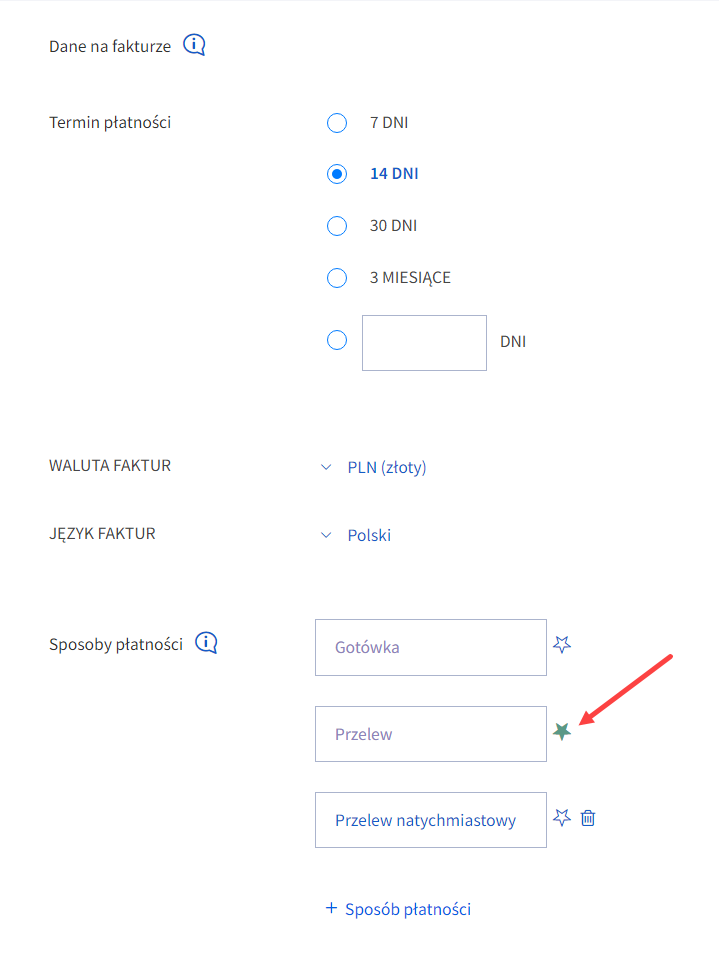
Task: Delete Przelew natychmiastowy with the trash icon
Action: coord(588,818)
